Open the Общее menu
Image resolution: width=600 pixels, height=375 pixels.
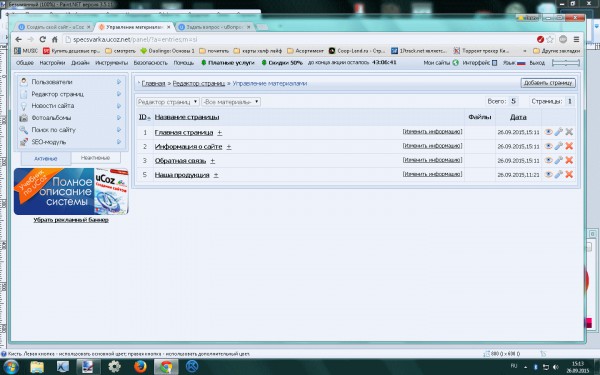pyautogui.click(x=24, y=62)
